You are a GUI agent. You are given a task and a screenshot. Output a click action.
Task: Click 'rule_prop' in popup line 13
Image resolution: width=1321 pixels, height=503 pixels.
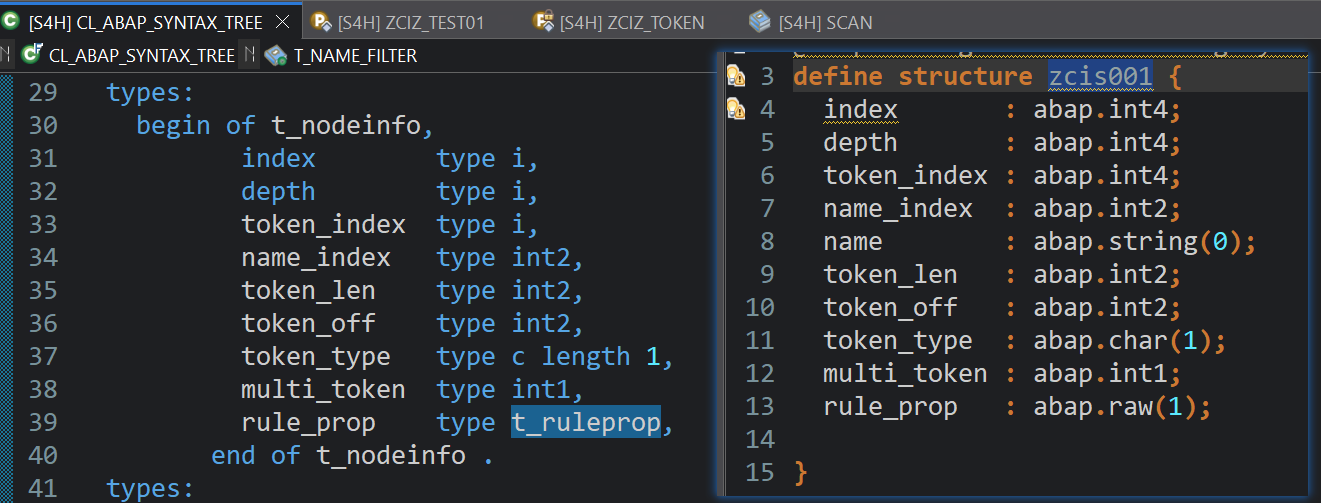890,406
